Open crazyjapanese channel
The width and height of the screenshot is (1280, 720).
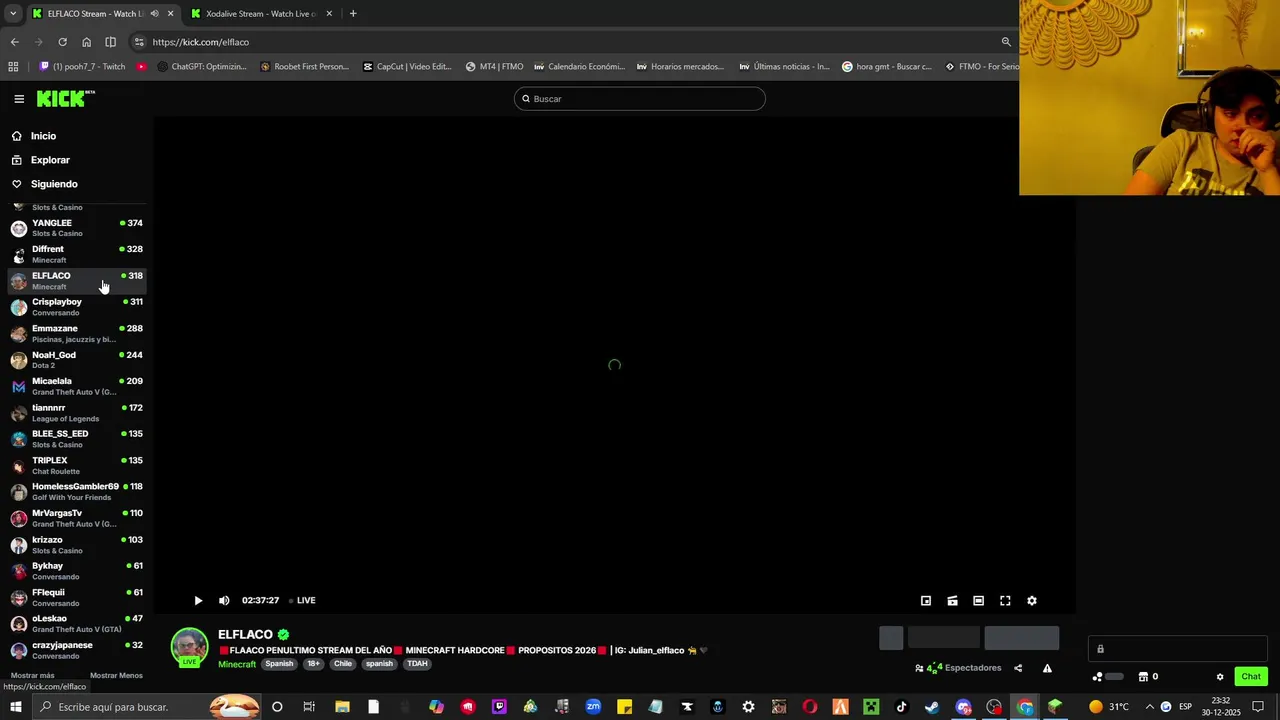point(77,650)
